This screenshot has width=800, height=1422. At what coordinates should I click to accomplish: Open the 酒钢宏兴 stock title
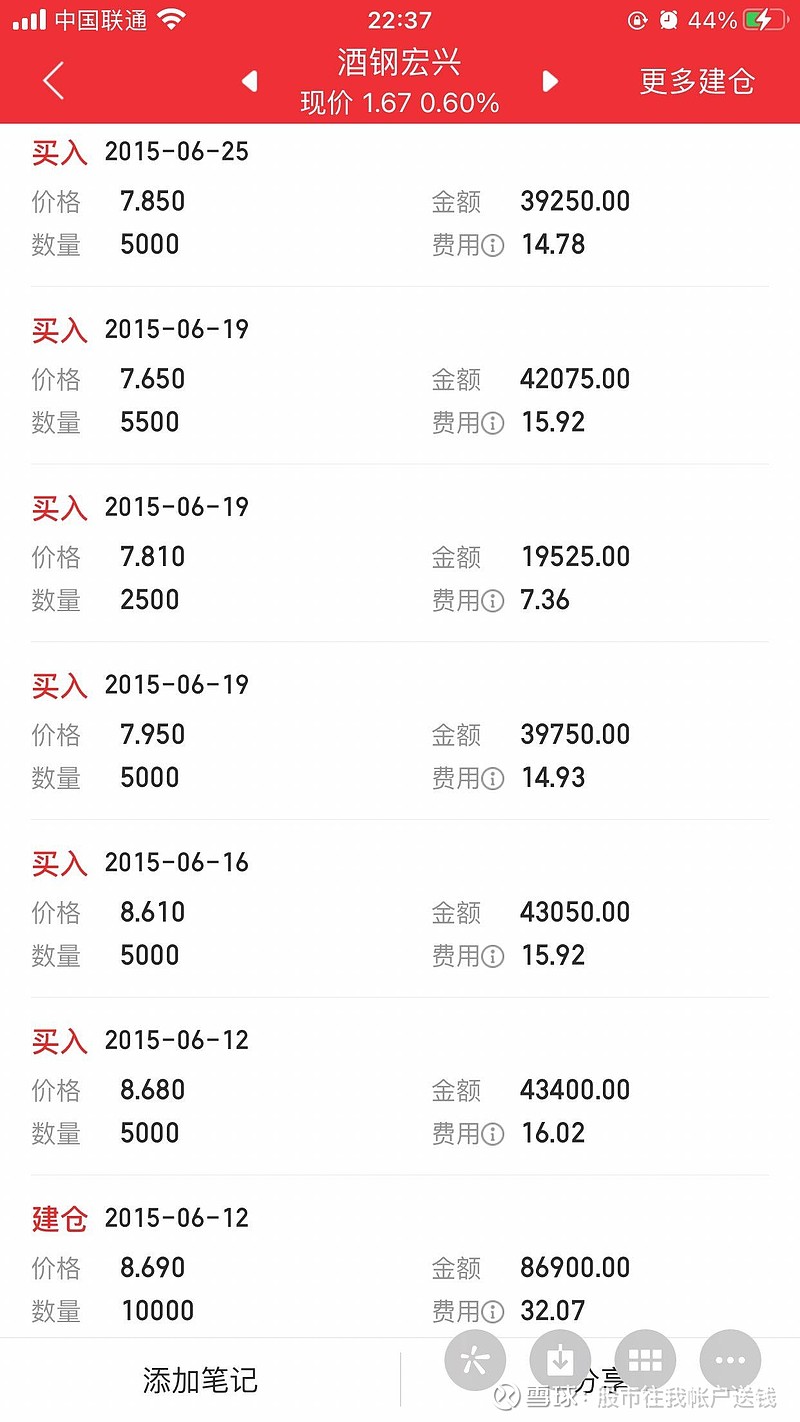click(x=399, y=63)
